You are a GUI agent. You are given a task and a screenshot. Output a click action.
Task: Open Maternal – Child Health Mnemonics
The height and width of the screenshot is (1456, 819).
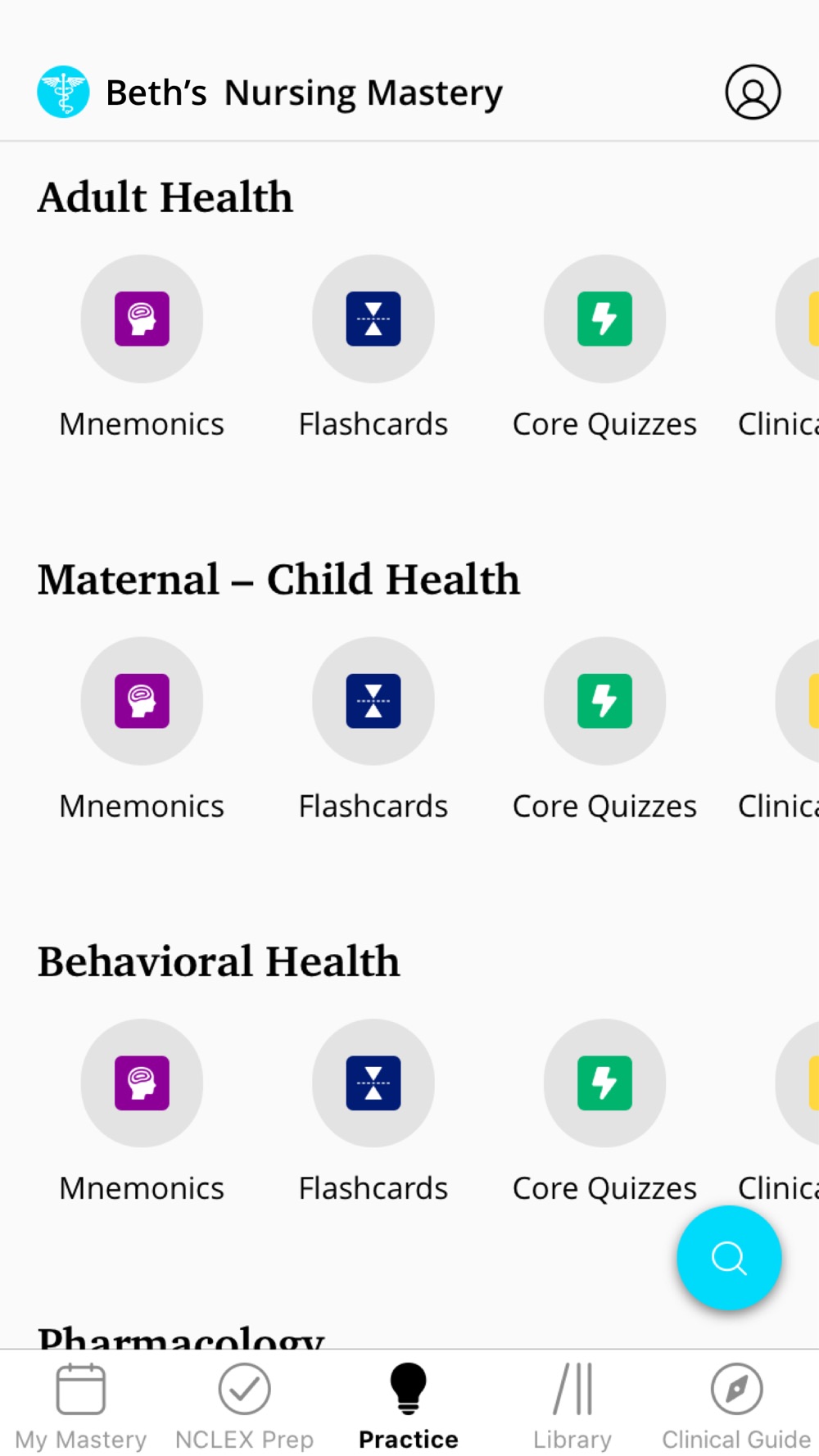click(x=142, y=701)
